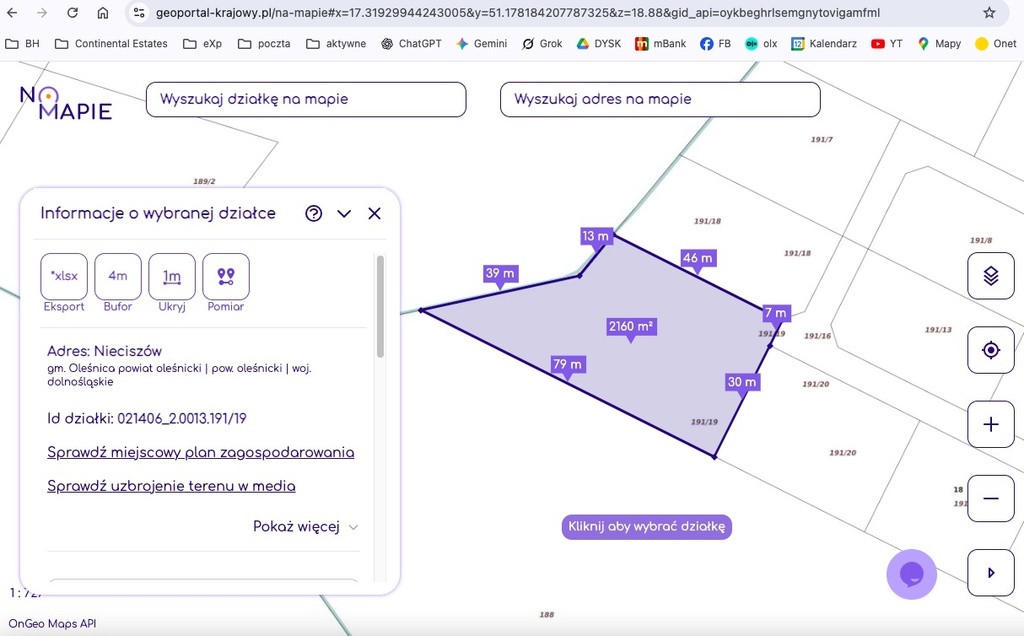Screen dimensions: 1024x636
Task: Open the Gemini bookmark
Action: (x=481, y=44)
